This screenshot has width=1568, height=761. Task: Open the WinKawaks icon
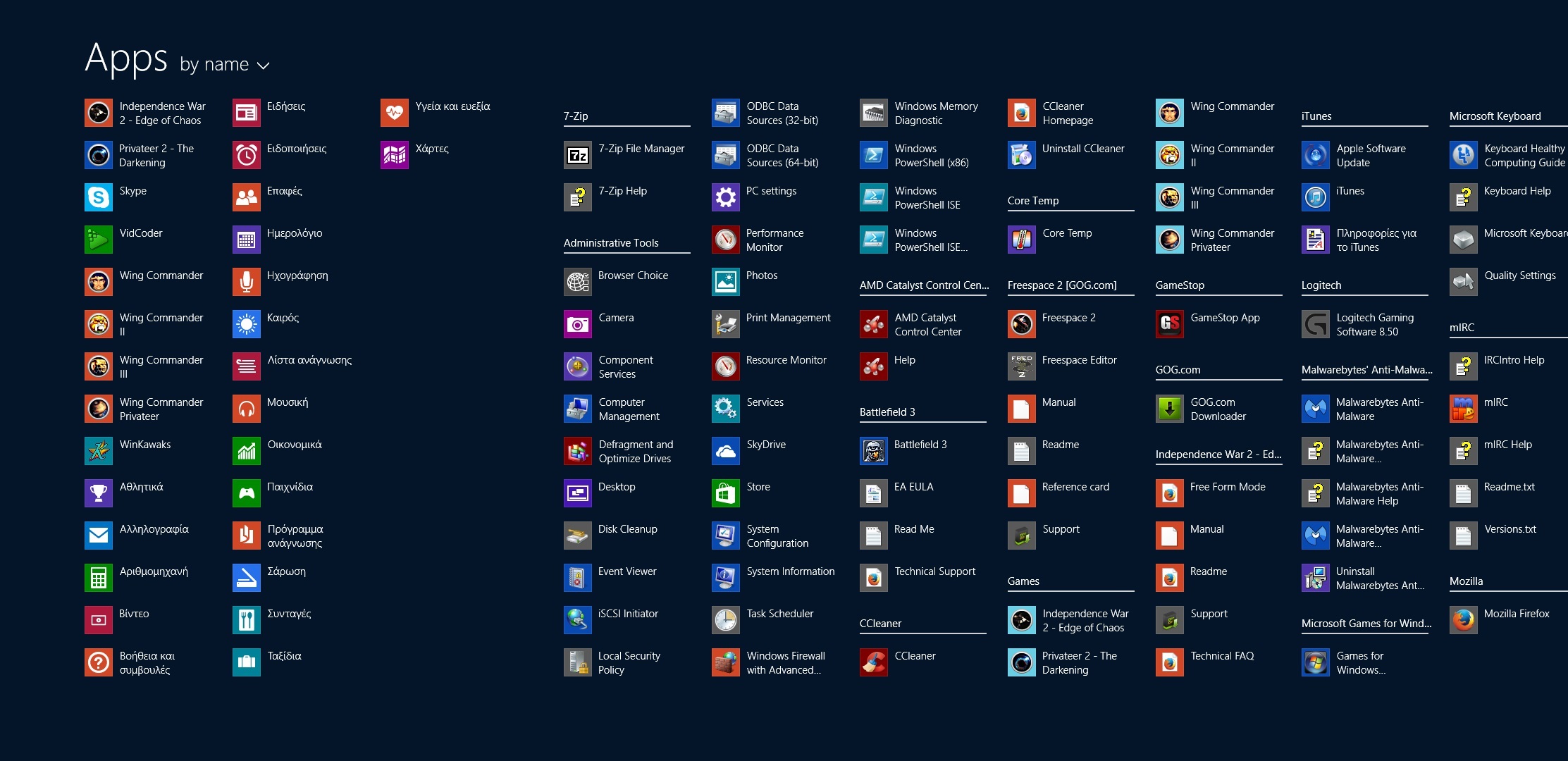(99, 451)
